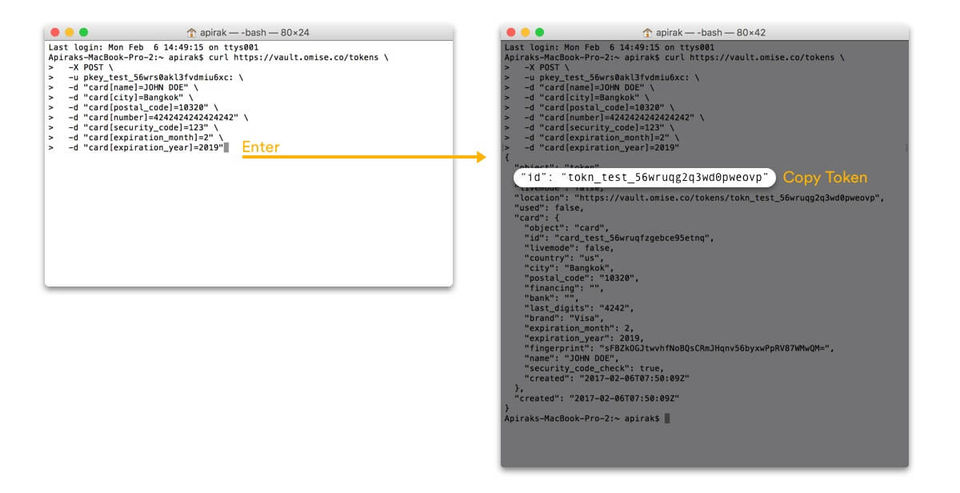Click the "id": "tokn_test_56wruqg2q3wd0pweovp" line

tap(644, 178)
